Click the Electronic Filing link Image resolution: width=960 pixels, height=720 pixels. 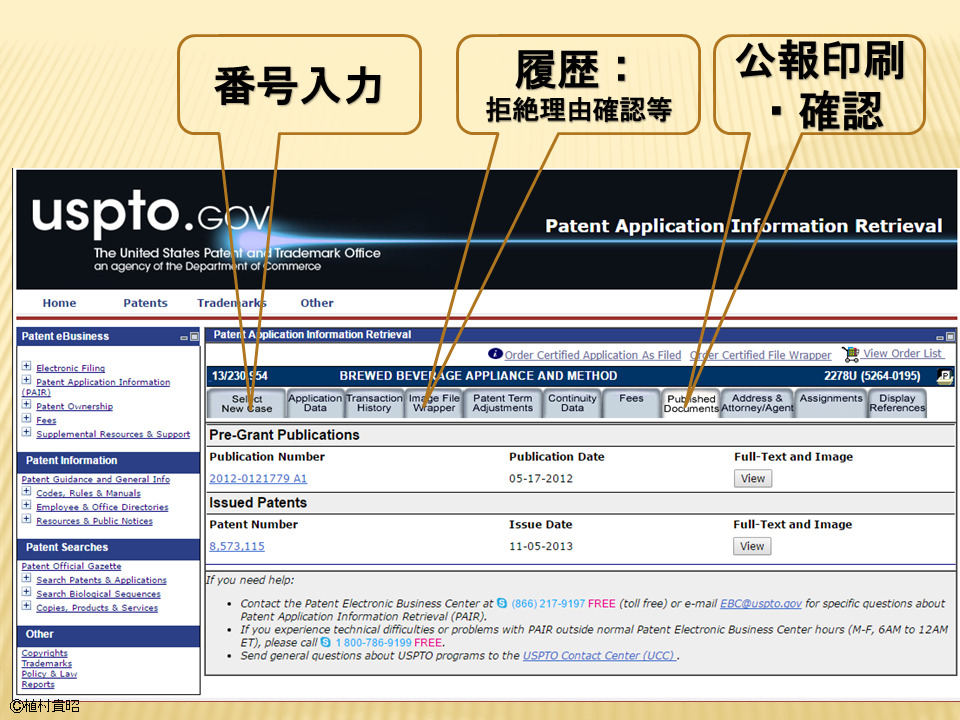[70, 368]
